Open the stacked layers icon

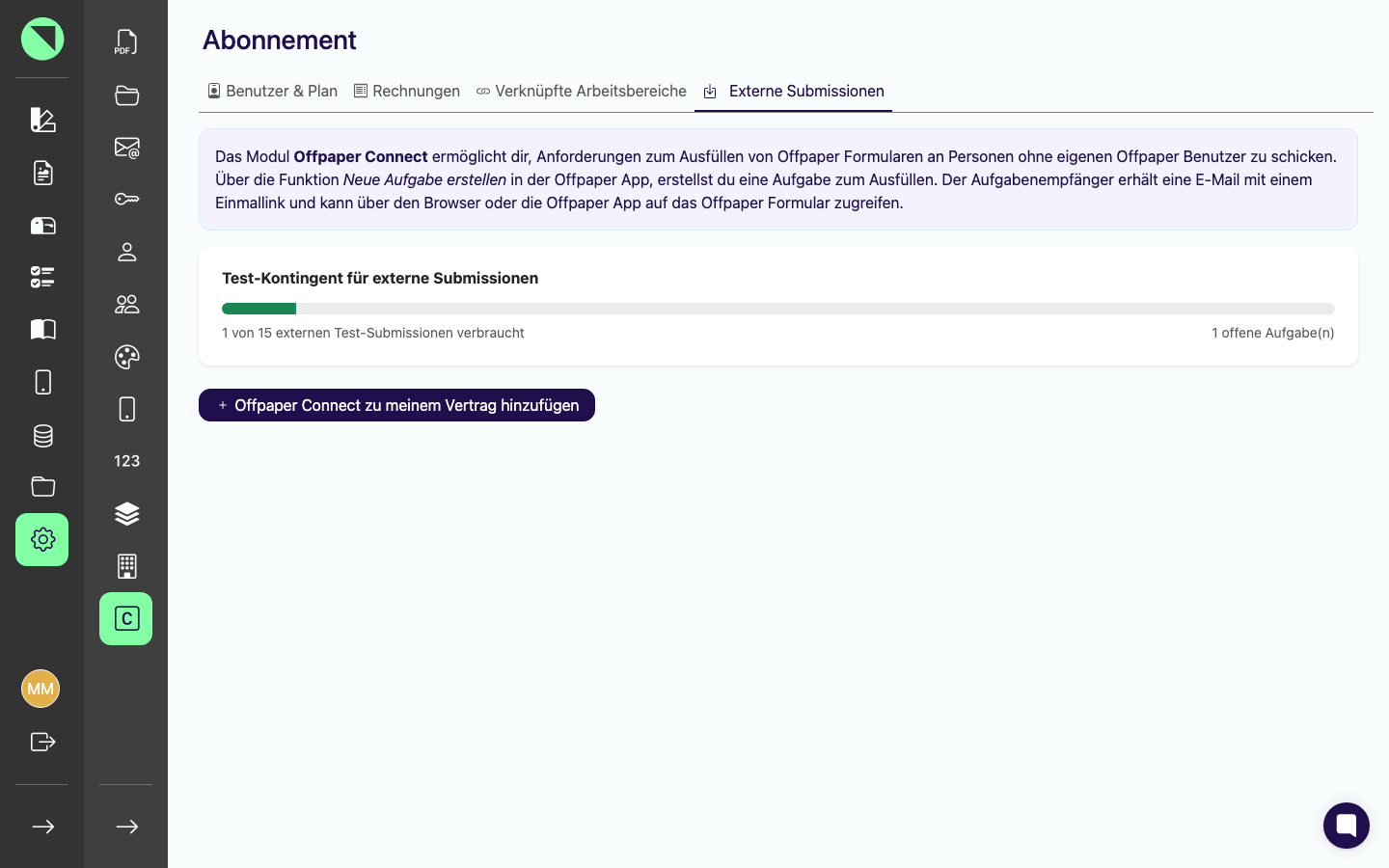click(126, 514)
